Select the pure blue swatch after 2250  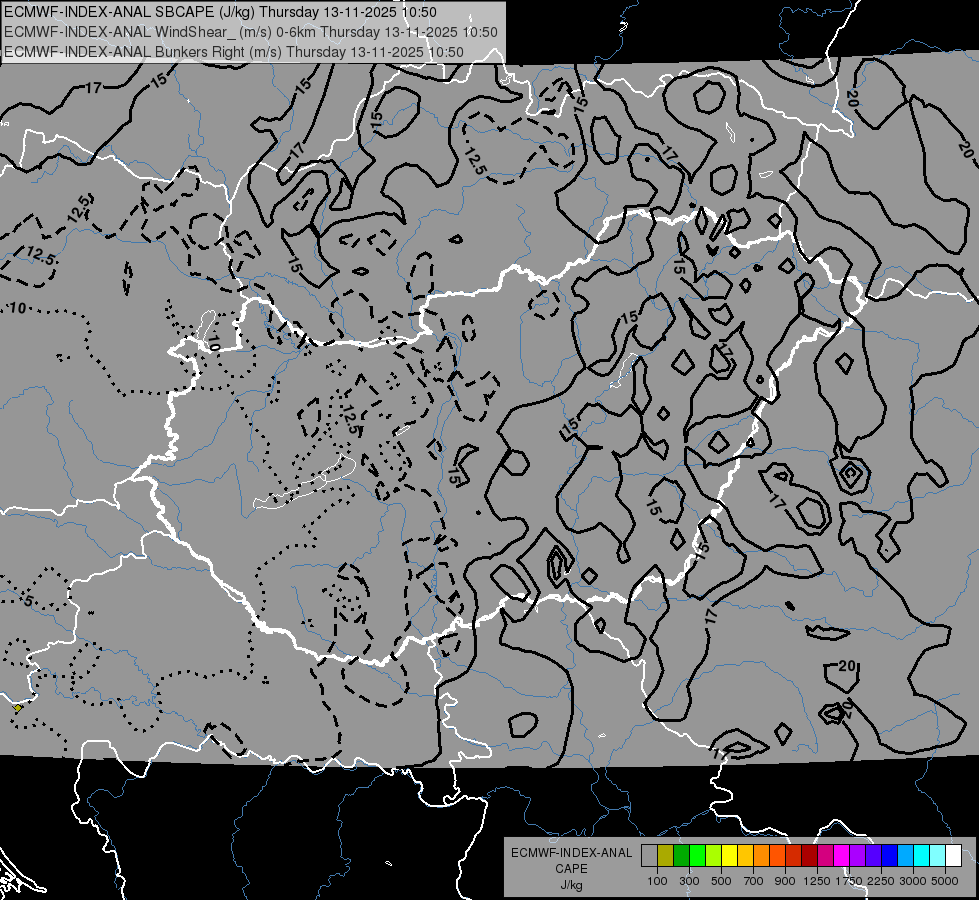click(x=890, y=856)
